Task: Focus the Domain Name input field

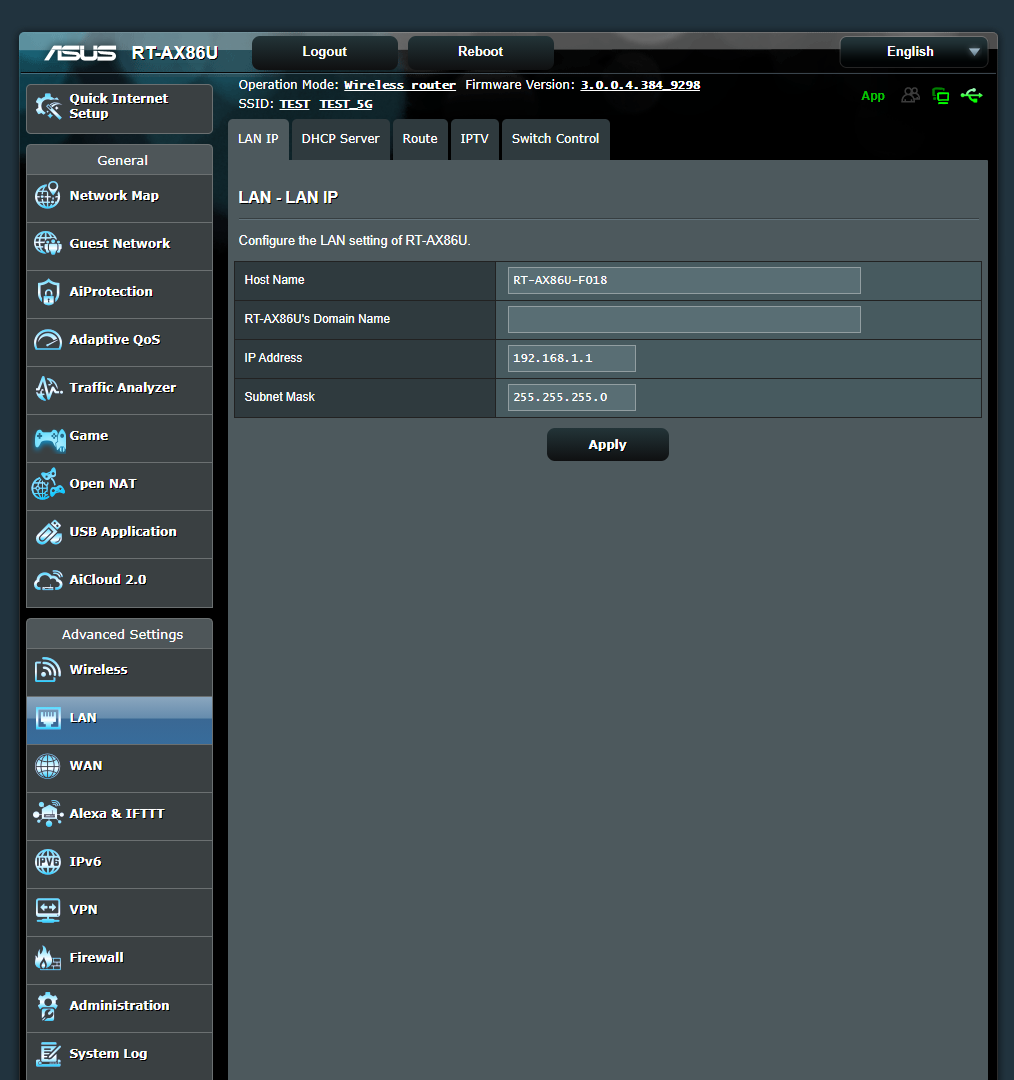Action: [x=684, y=320]
